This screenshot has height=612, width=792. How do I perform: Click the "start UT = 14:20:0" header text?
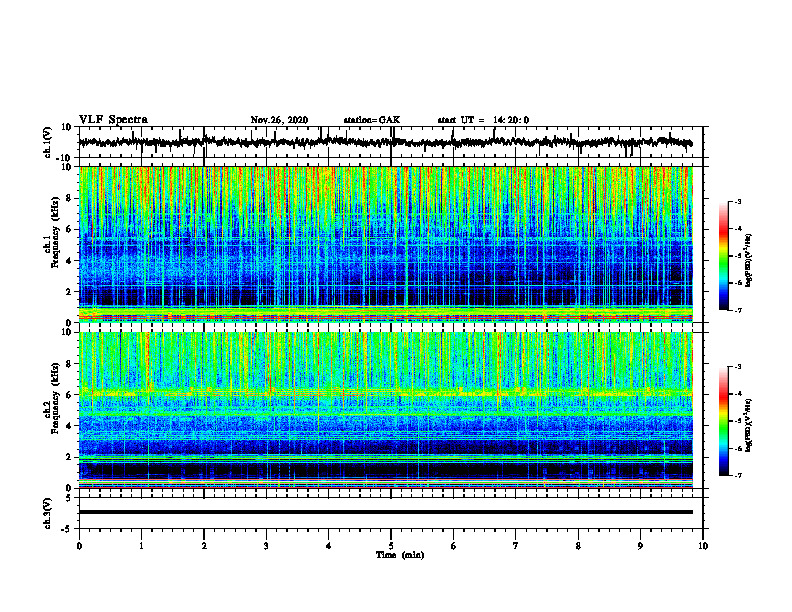tap(483, 120)
